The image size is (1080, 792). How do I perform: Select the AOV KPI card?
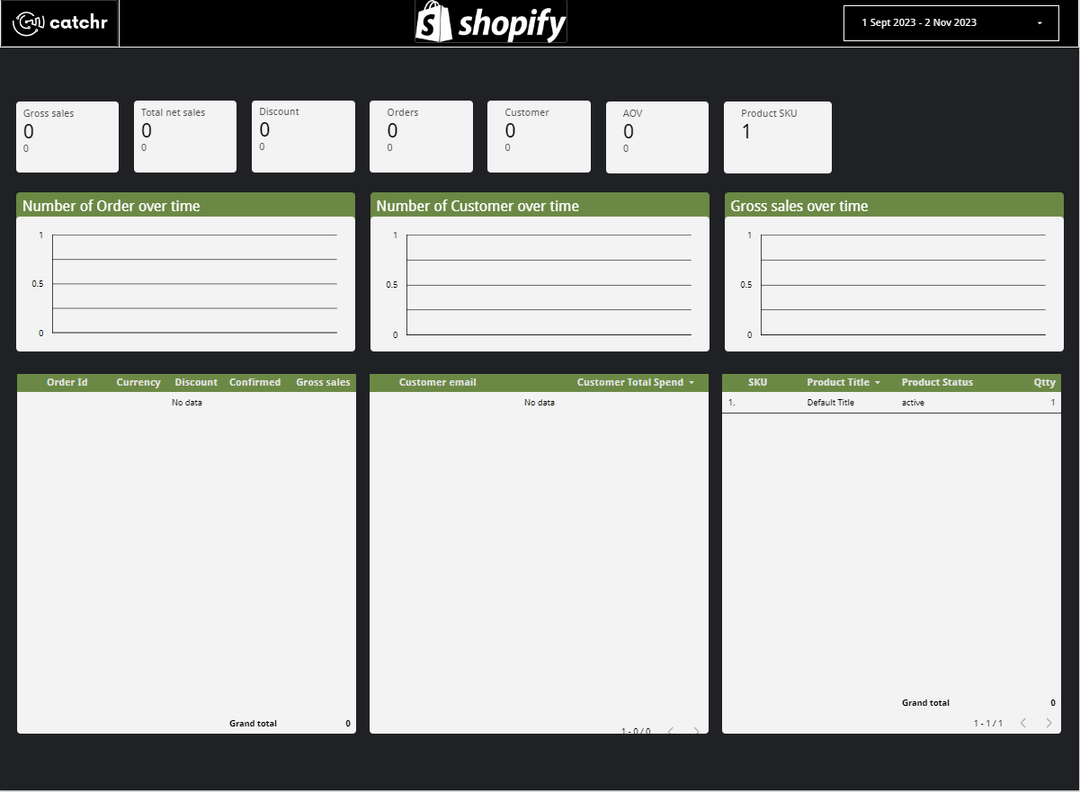[x=657, y=136]
